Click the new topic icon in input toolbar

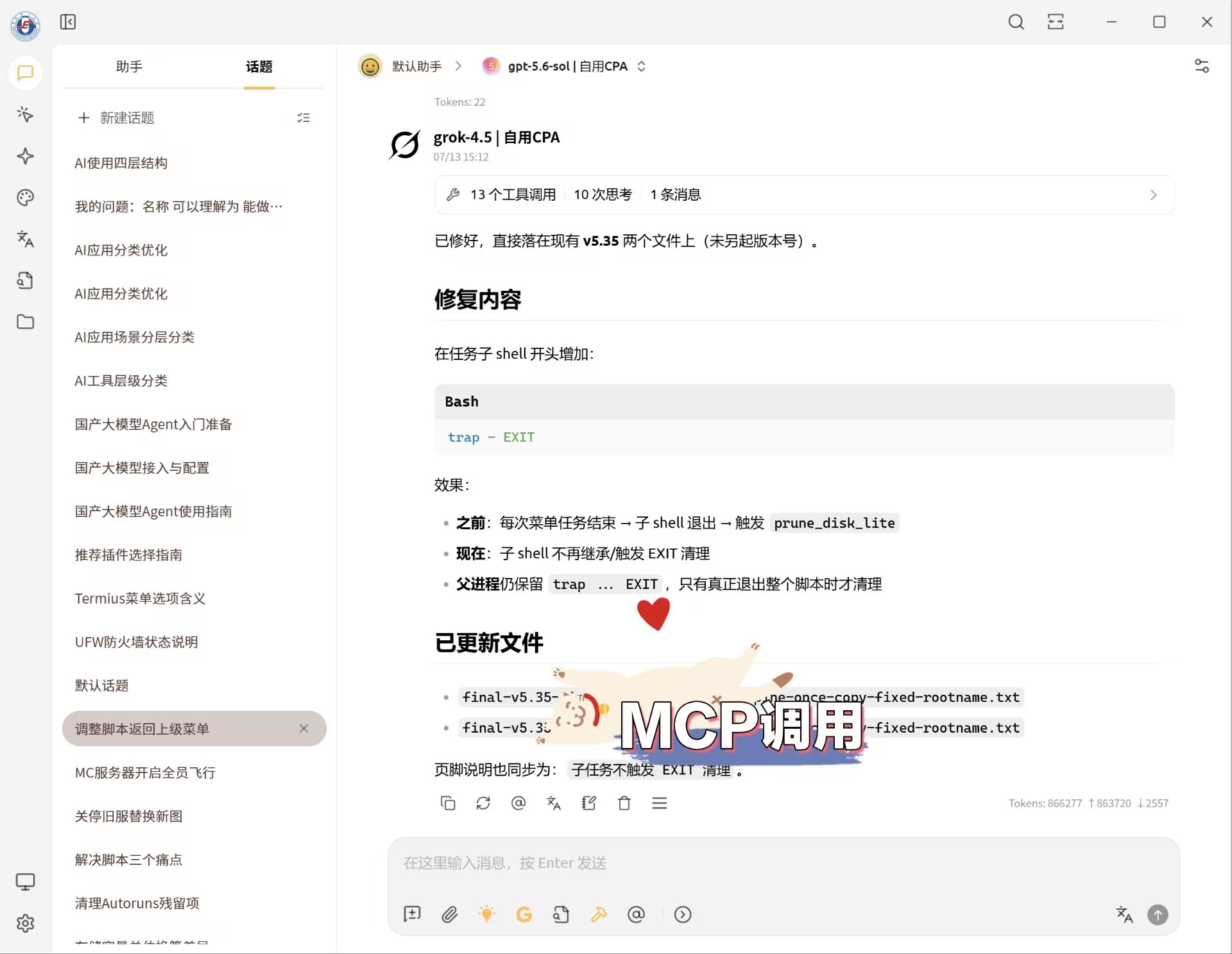412,914
